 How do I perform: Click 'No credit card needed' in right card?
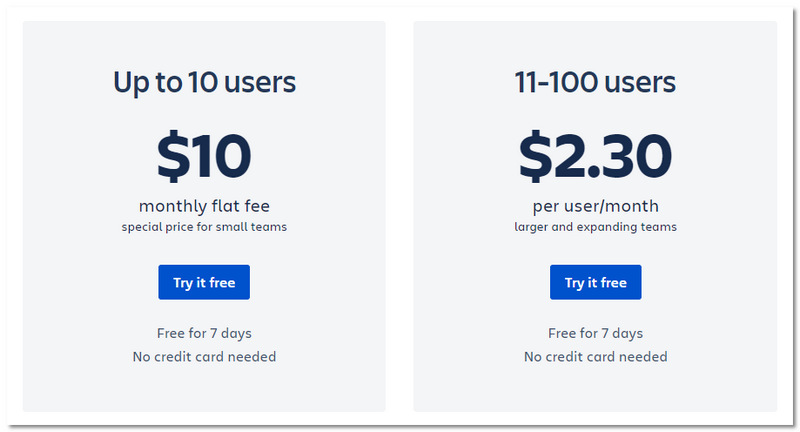(595, 356)
